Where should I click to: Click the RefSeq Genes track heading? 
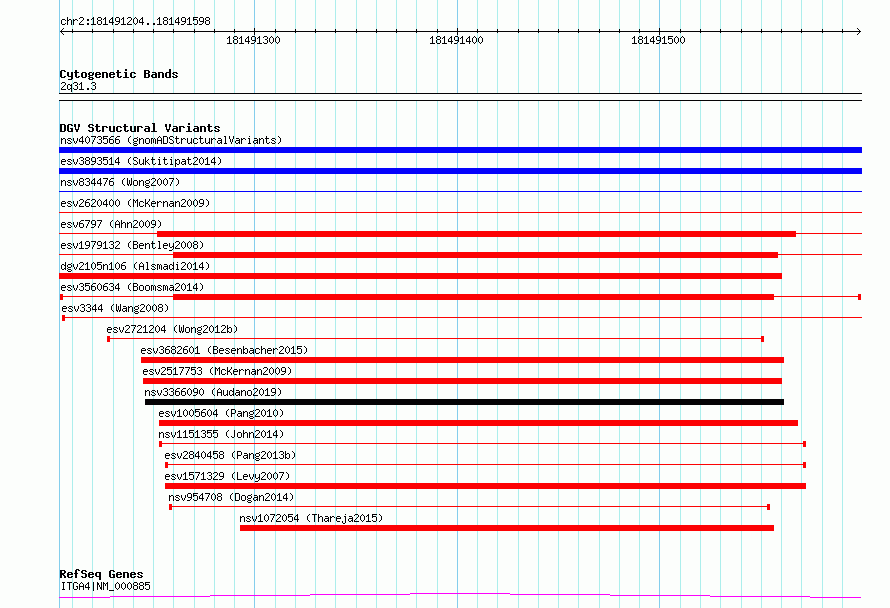coord(101,574)
